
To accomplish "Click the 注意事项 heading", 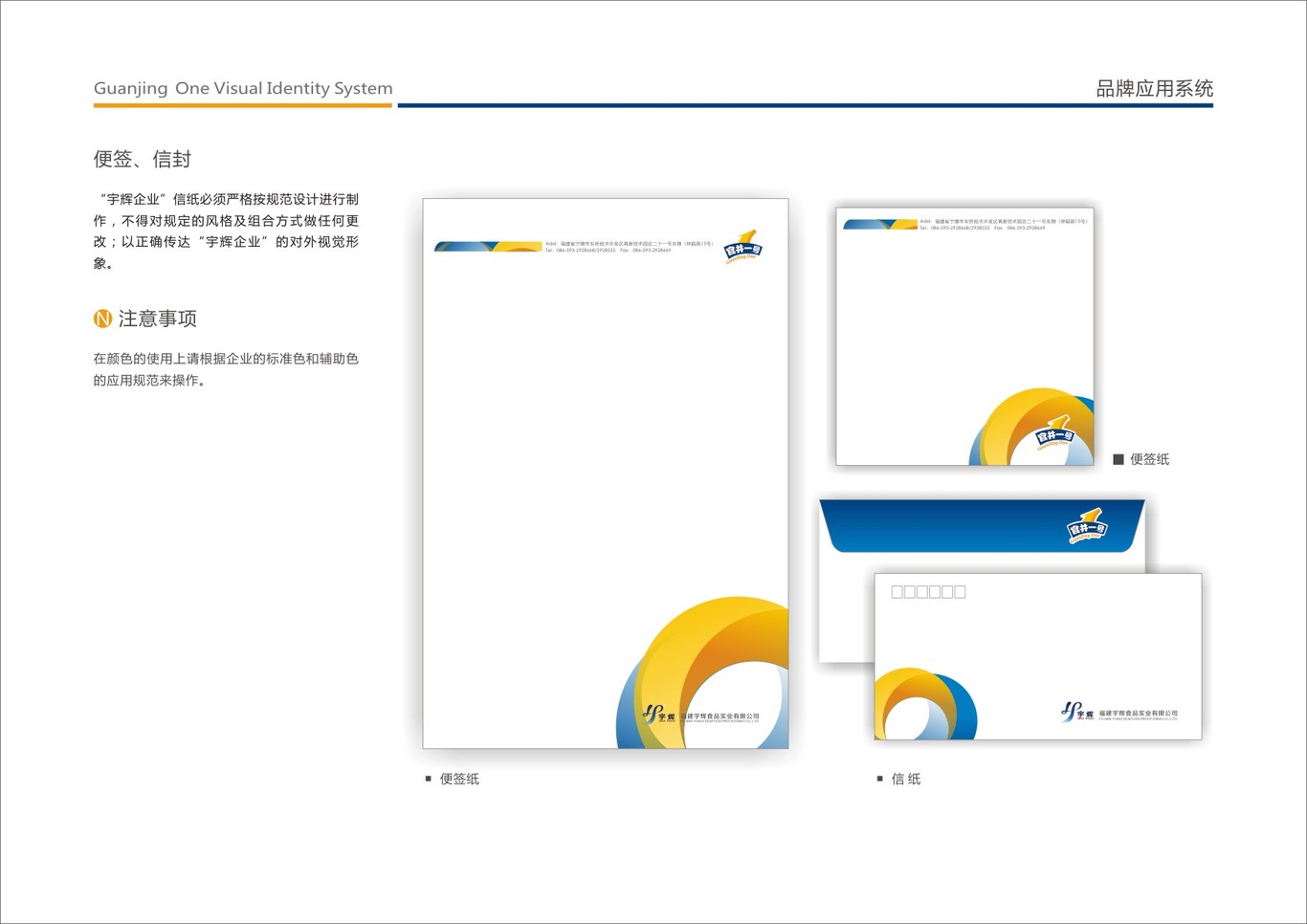I will pos(157,319).
